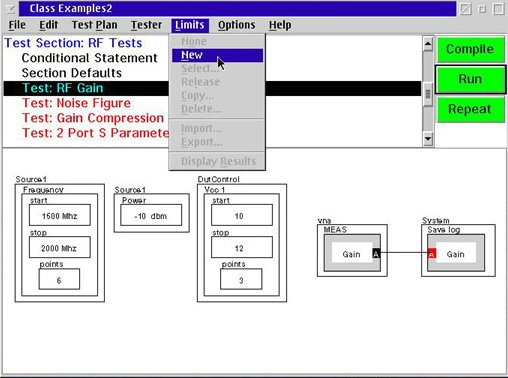Click the test list scrollbar thumb
Viewport: 508px width, 378px height.
click(x=428, y=94)
